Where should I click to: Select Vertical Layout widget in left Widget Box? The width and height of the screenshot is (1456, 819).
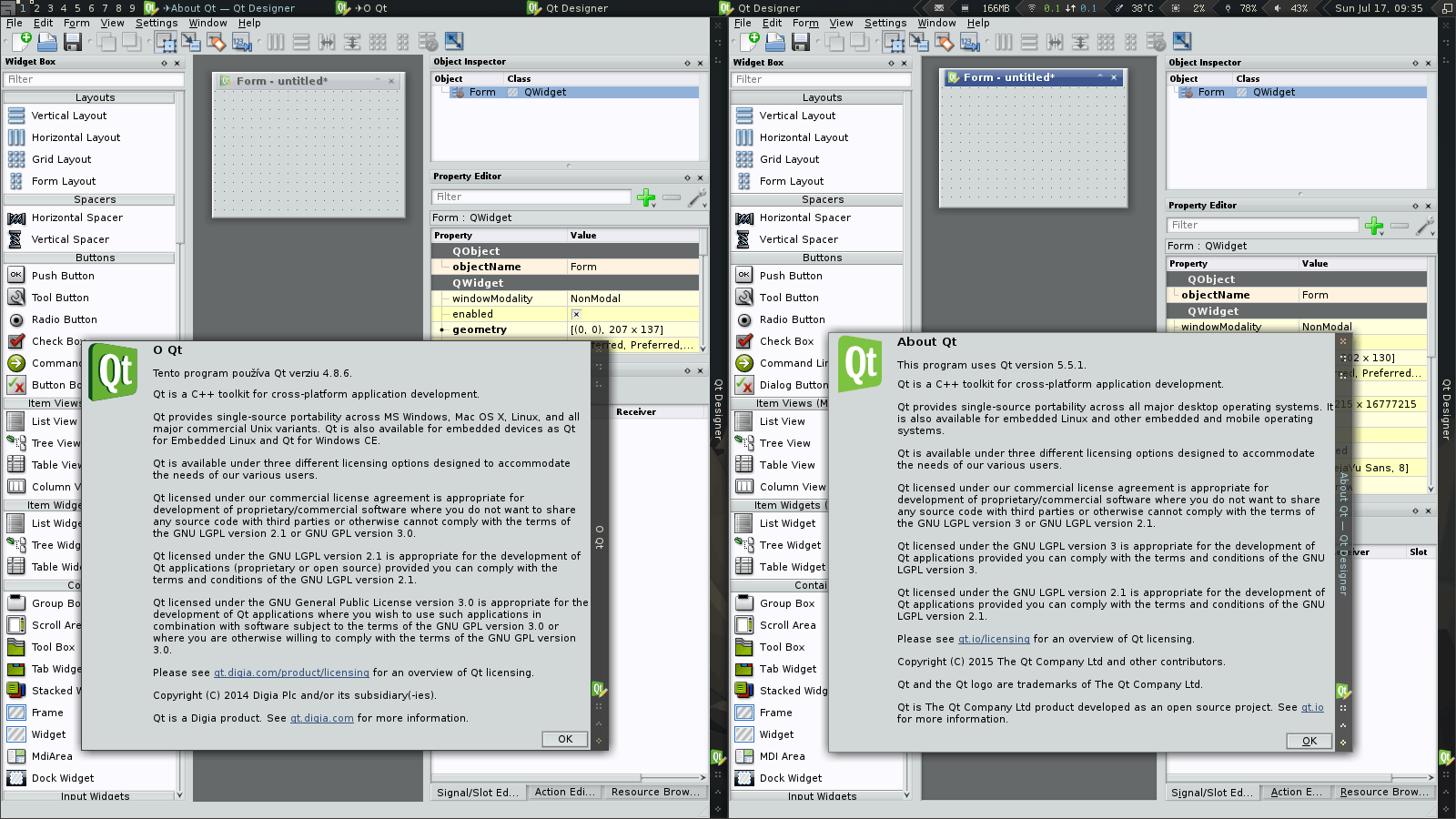(89, 116)
